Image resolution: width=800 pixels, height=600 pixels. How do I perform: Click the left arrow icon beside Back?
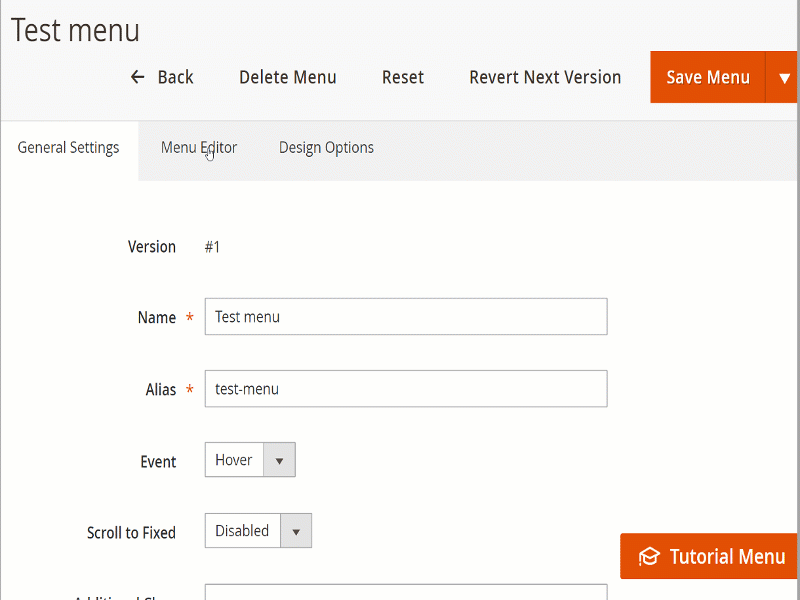tap(138, 77)
